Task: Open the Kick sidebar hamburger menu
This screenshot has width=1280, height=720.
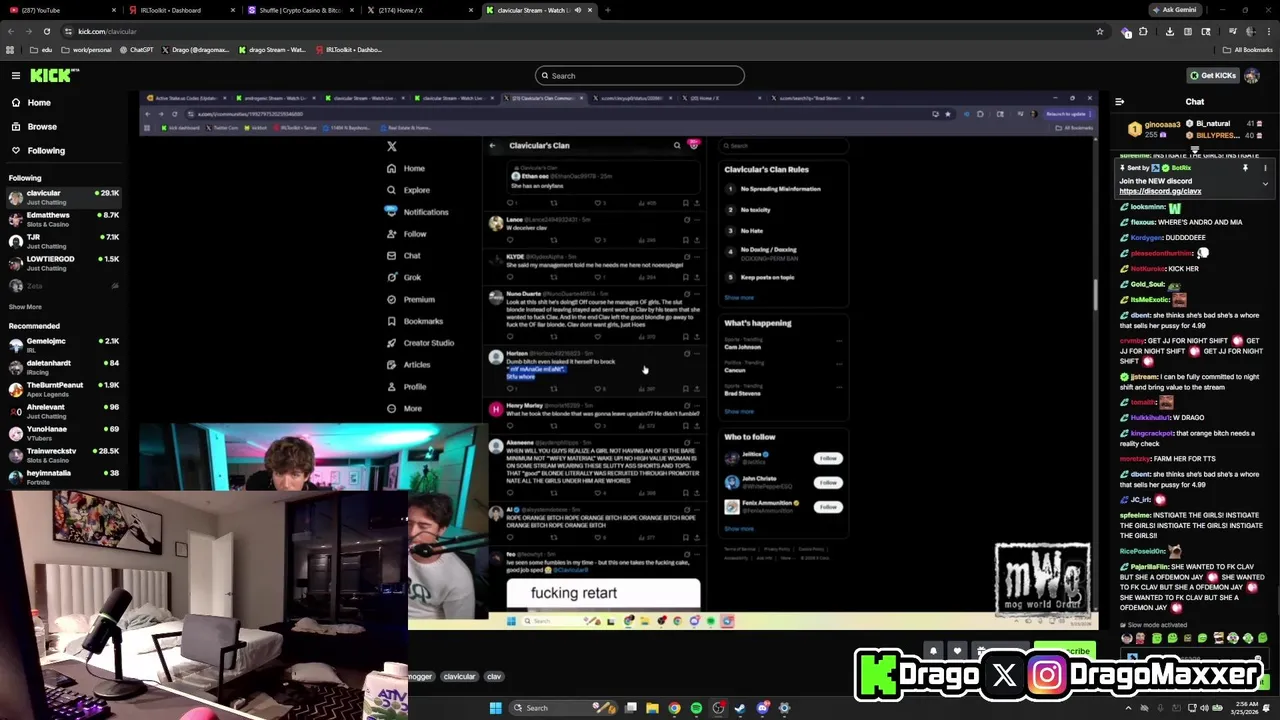Action: 16,75
